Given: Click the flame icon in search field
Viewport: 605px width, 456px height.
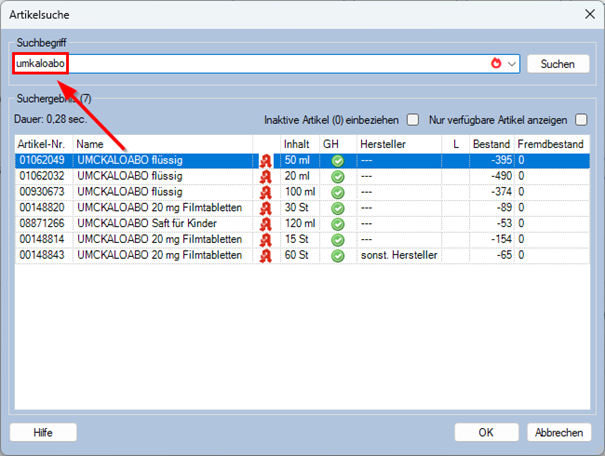Looking at the screenshot, I should point(497,63).
